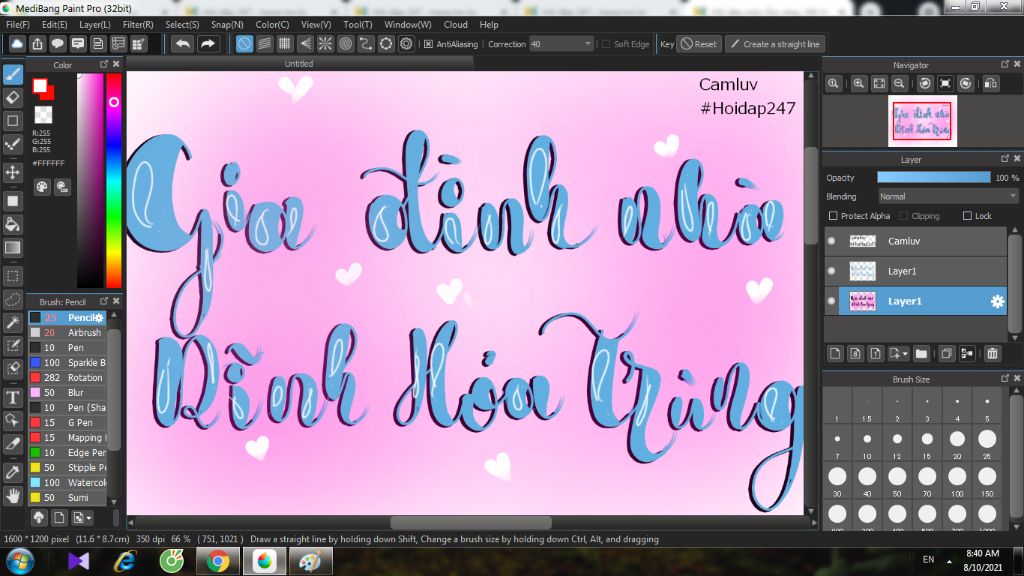Open the Blending mode dropdown

[x=948, y=197]
